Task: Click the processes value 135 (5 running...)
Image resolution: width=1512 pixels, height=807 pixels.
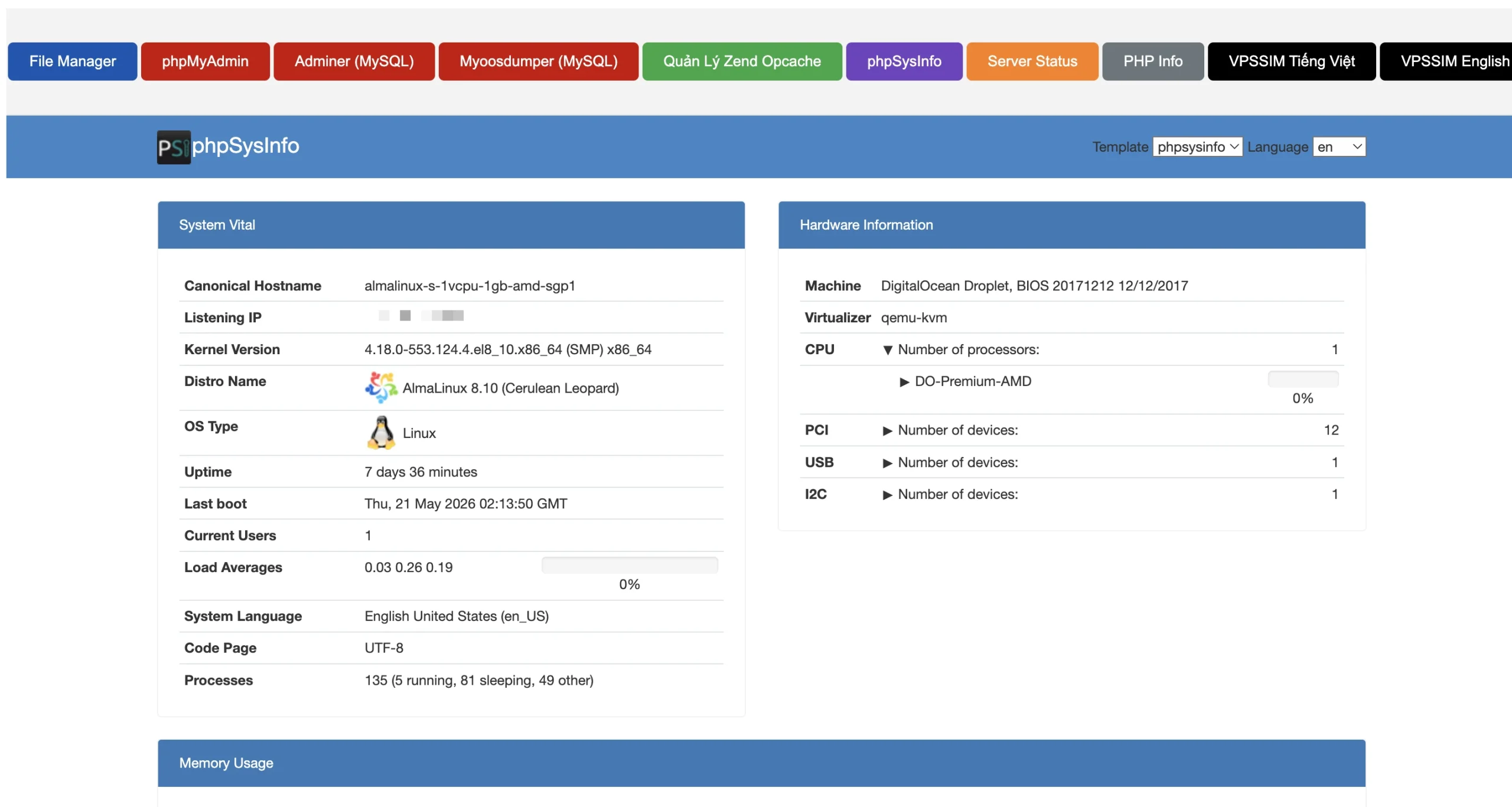Action: (x=479, y=681)
